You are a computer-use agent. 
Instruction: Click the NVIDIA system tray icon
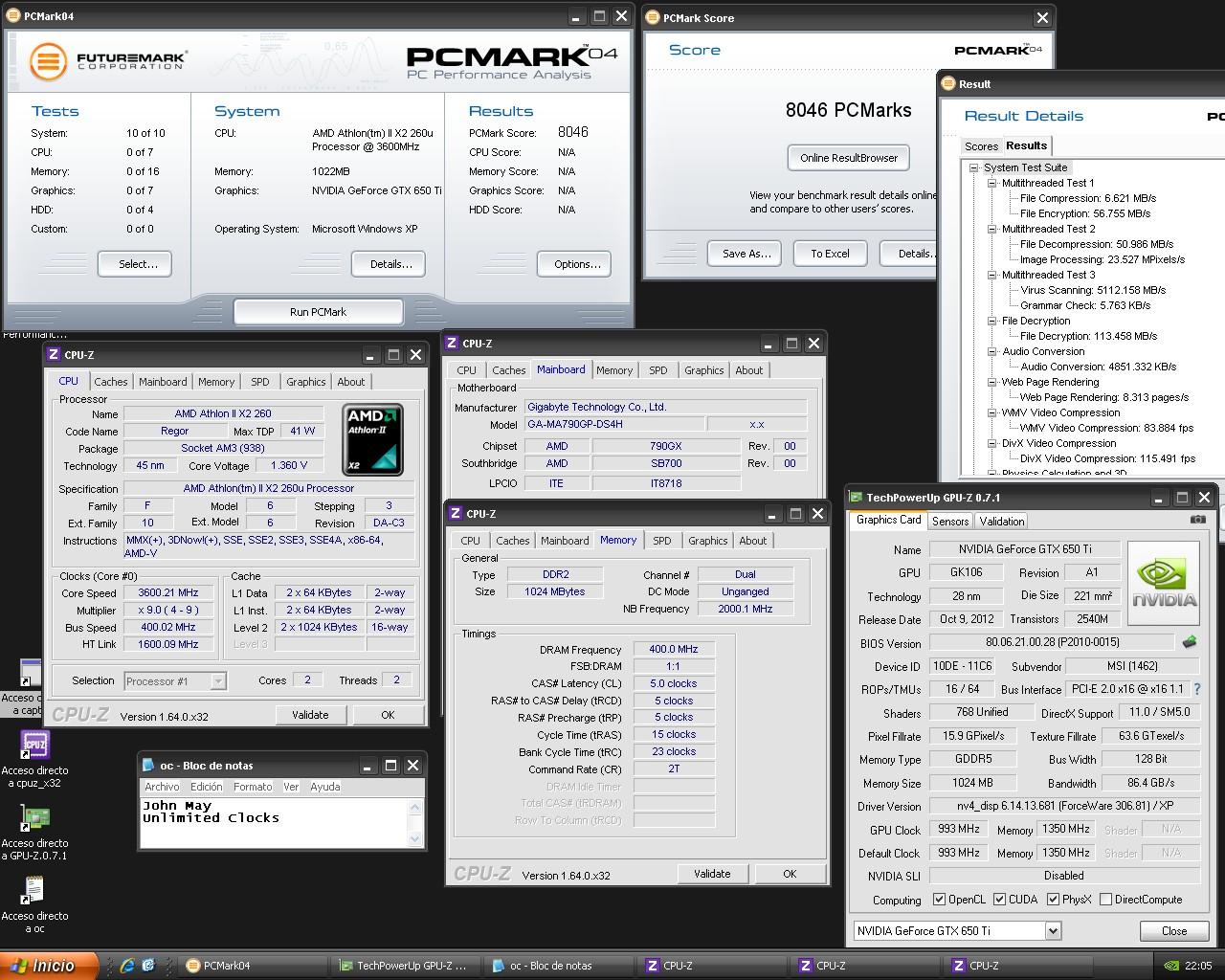tap(1170, 966)
